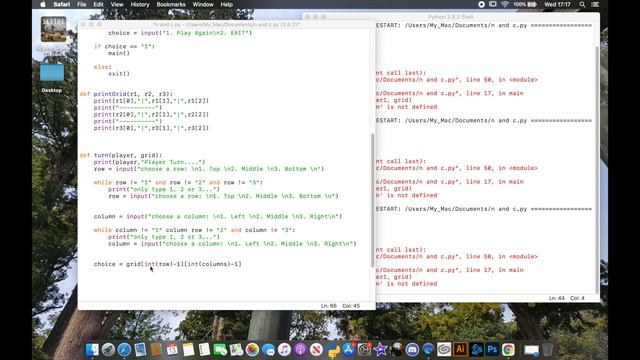Click the editor window title bar
Screen dimensions: 640x360
[x=227, y=24]
